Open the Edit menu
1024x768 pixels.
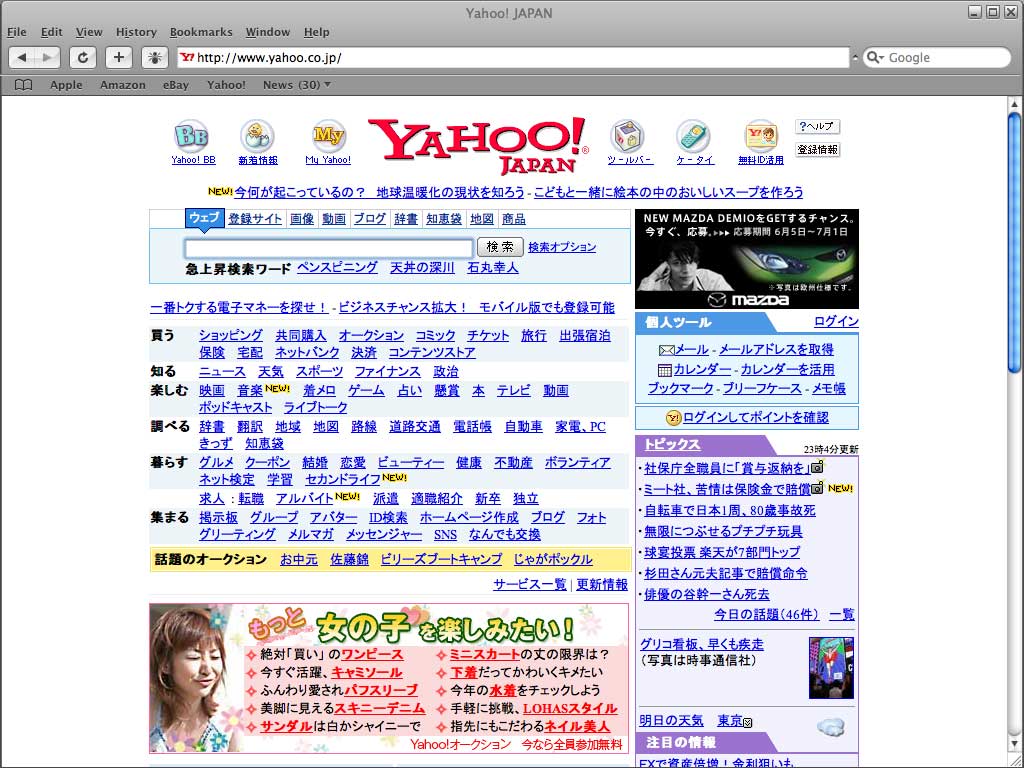52,32
